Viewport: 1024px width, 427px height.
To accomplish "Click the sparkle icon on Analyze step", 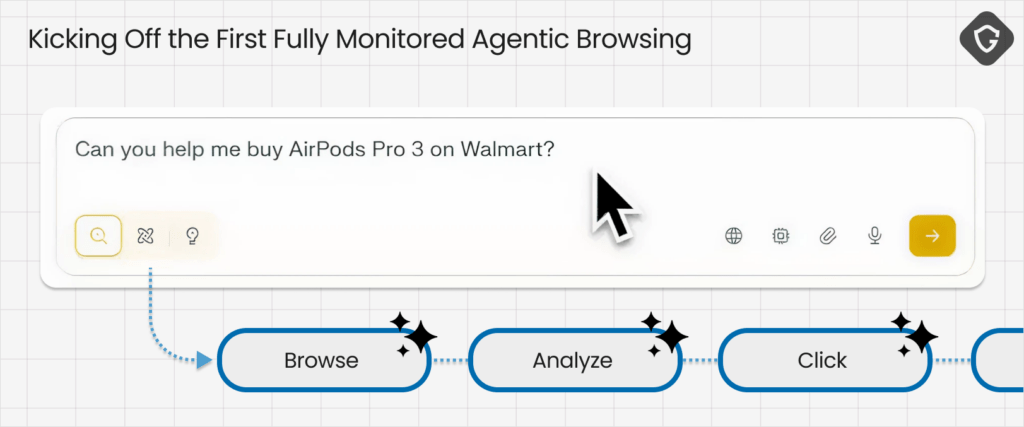I will [x=664, y=333].
